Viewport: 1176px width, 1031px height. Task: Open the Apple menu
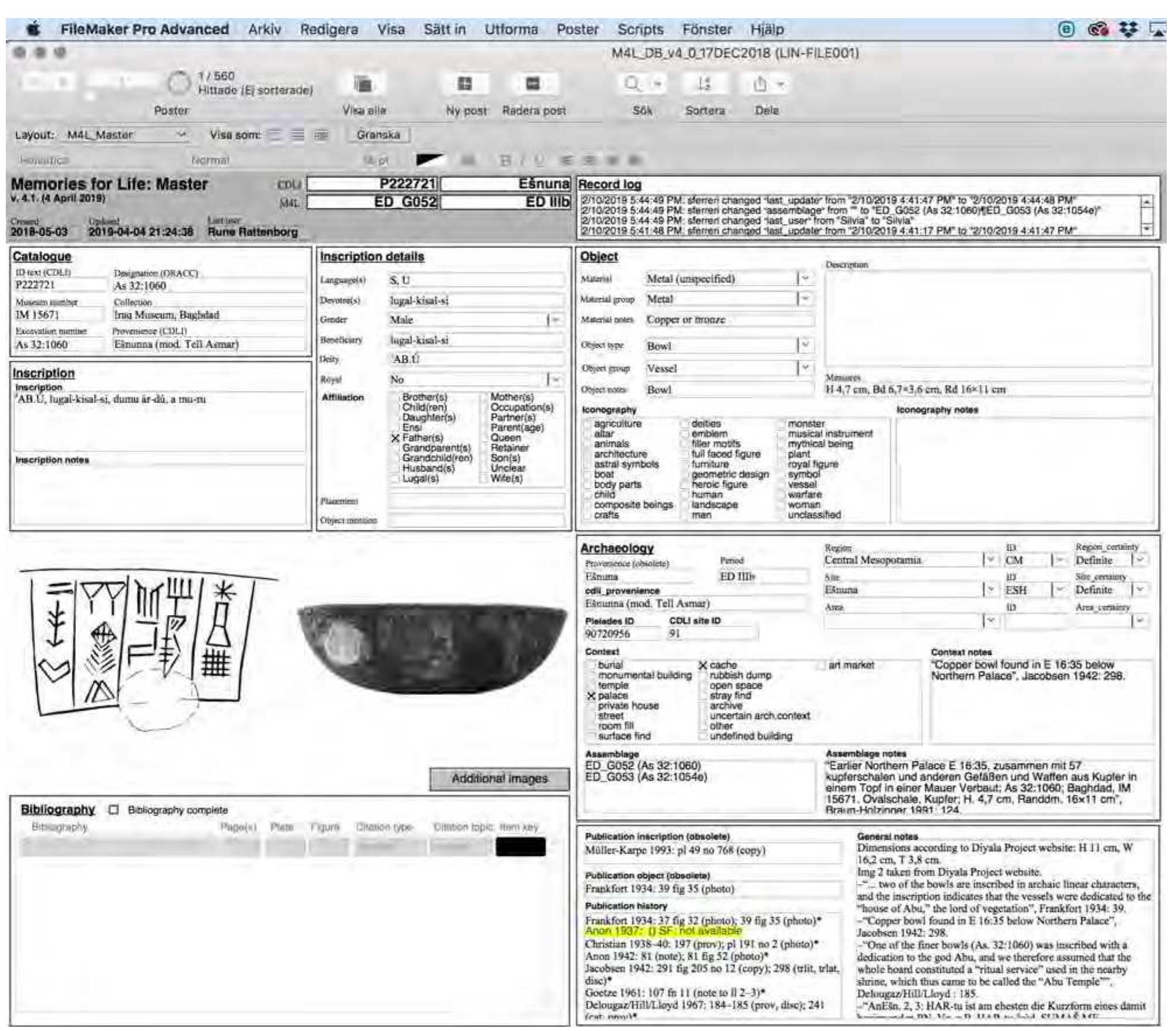pos(34,29)
